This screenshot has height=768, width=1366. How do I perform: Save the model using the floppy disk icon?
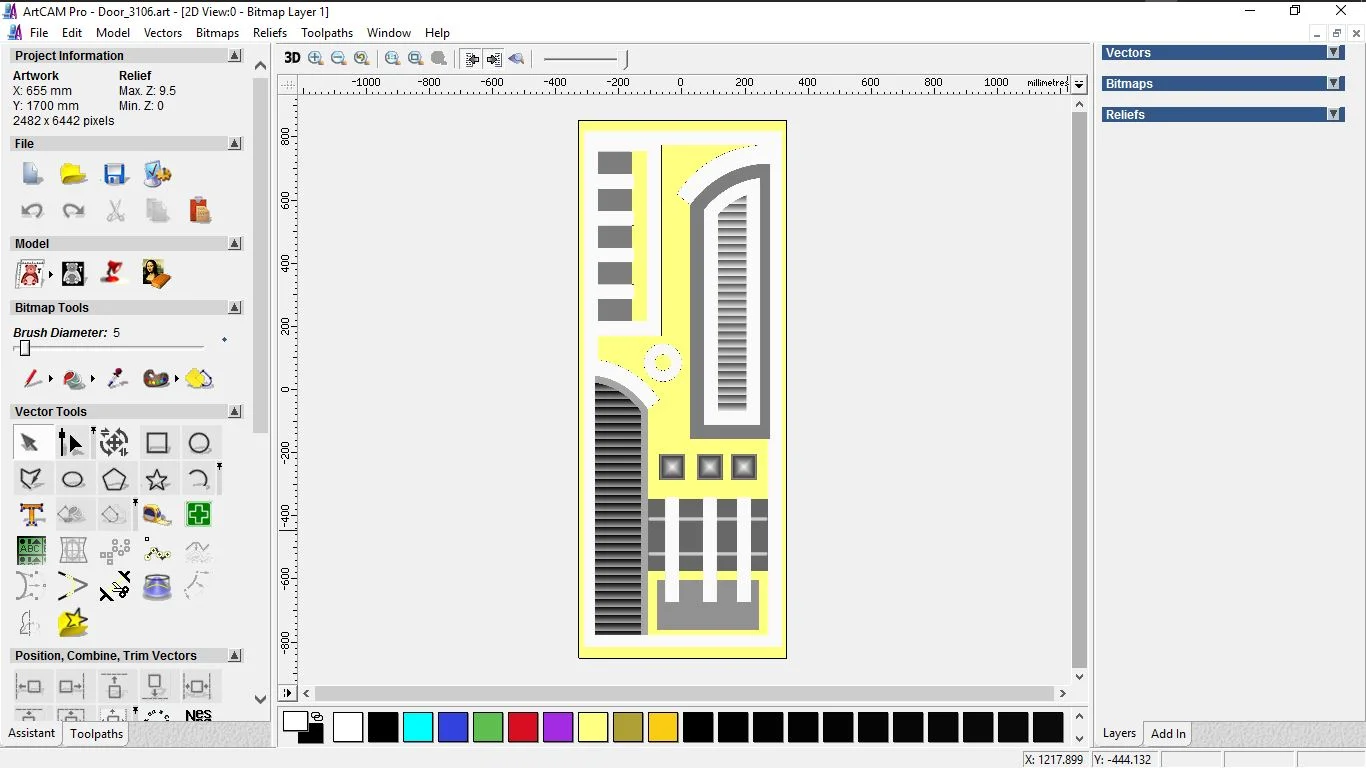coord(115,174)
